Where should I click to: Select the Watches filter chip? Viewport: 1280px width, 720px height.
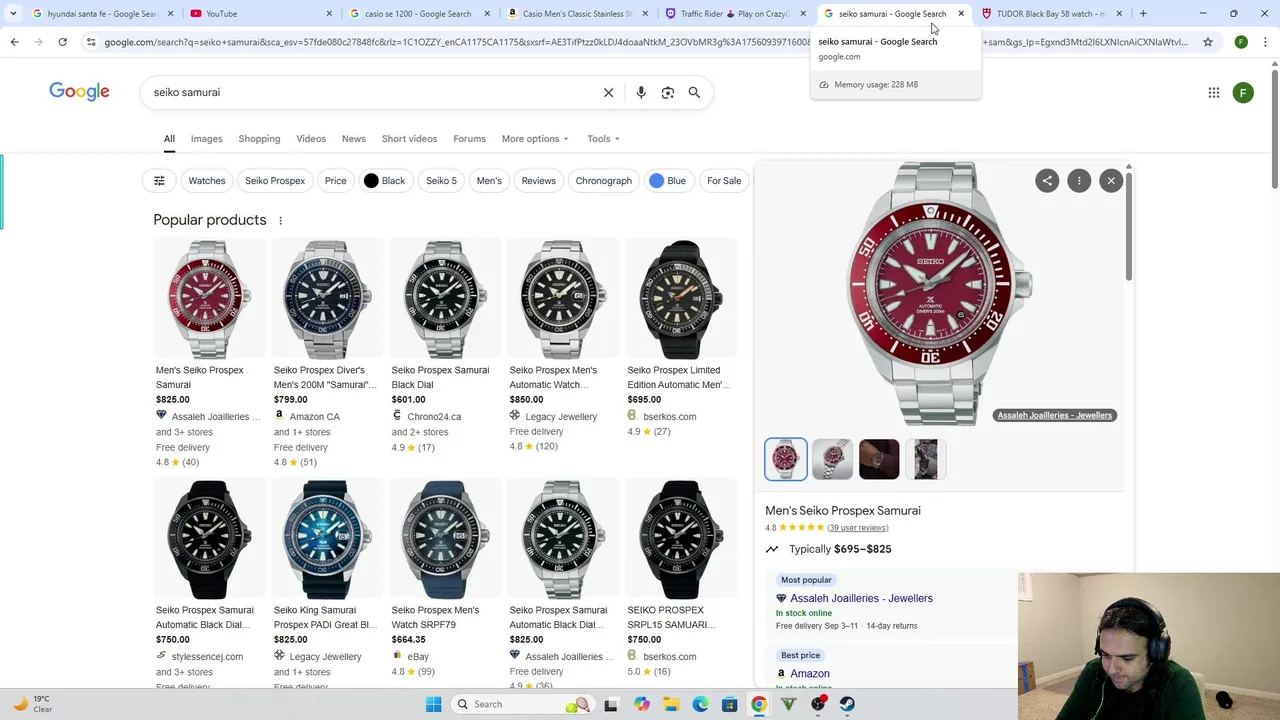(207, 181)
